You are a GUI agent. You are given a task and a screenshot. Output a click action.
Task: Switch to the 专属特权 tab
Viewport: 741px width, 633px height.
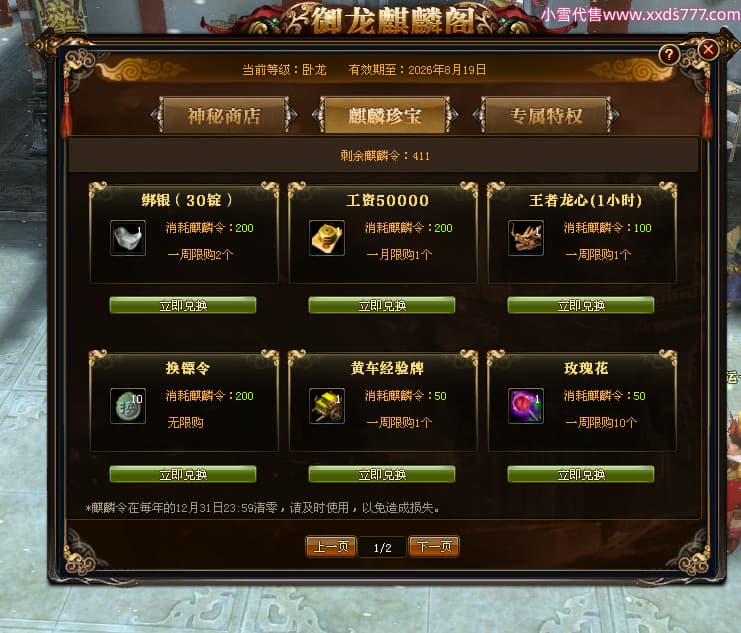[x=546, y=115]
